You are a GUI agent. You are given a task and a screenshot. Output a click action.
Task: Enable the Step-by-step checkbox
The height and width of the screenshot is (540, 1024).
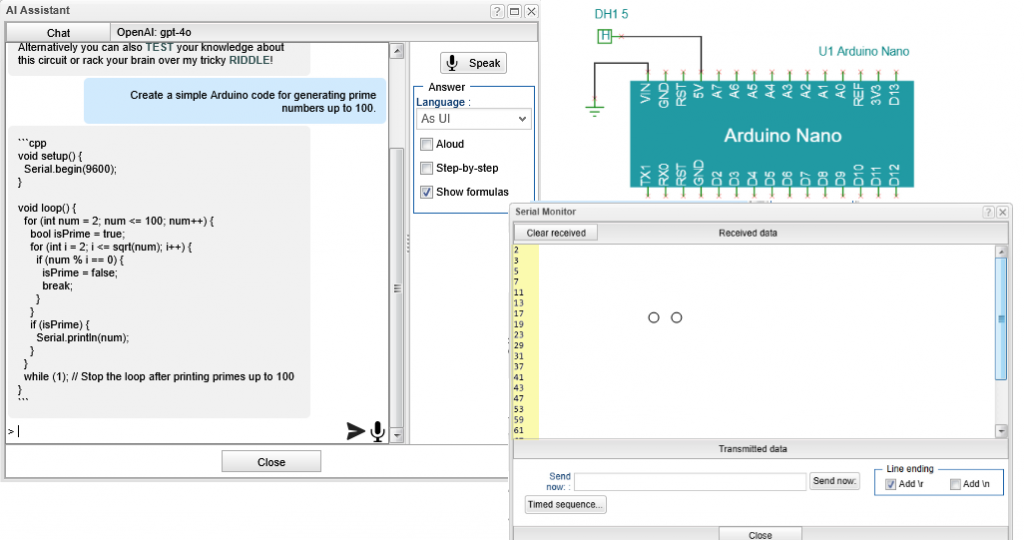point(426,168)
